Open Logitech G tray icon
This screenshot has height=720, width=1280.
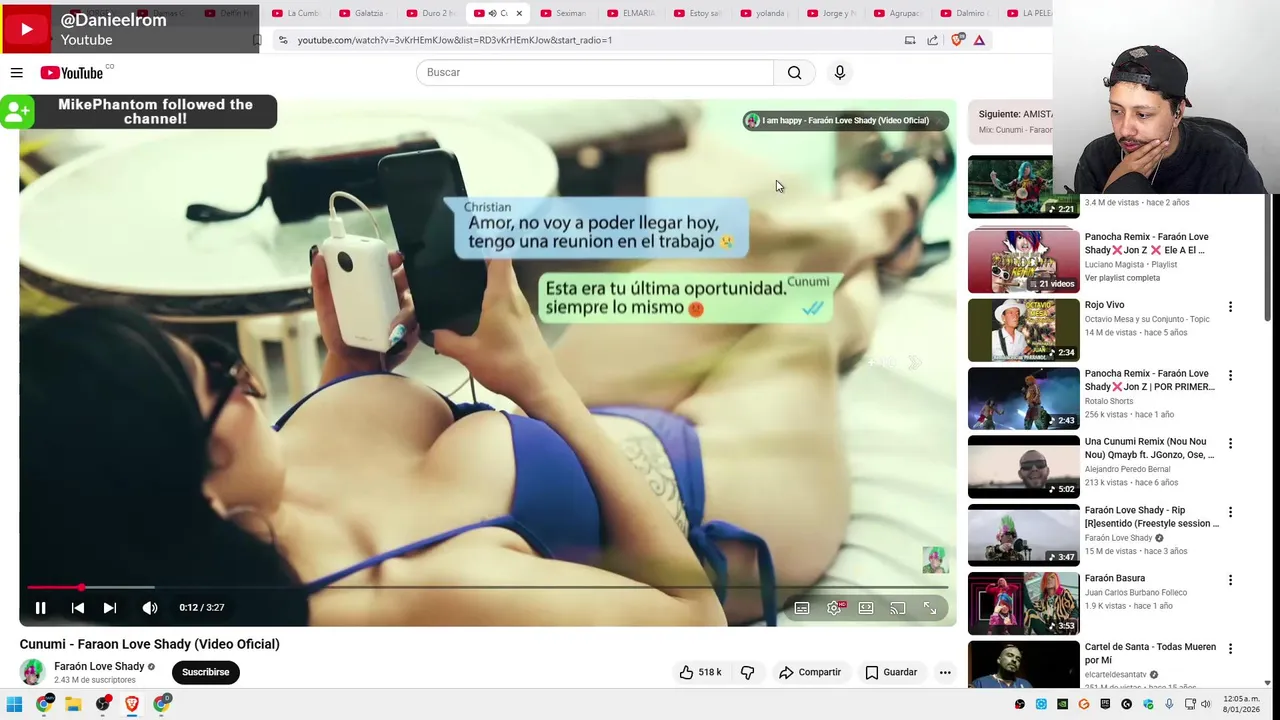(1126, 705)
